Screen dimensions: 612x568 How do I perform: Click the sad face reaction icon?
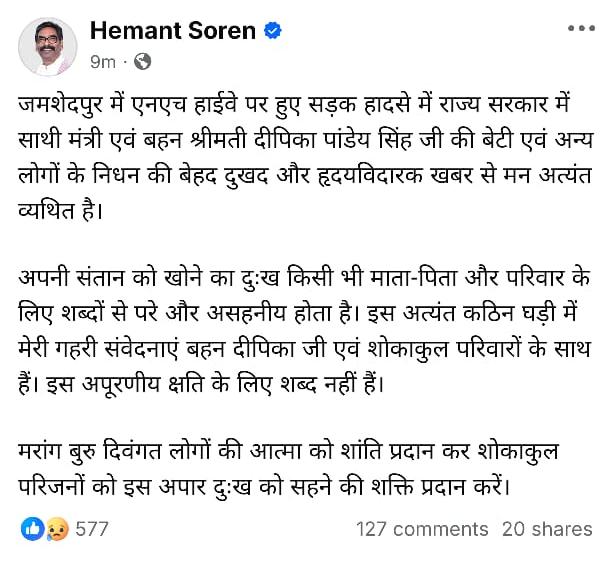tap(57, 529)
